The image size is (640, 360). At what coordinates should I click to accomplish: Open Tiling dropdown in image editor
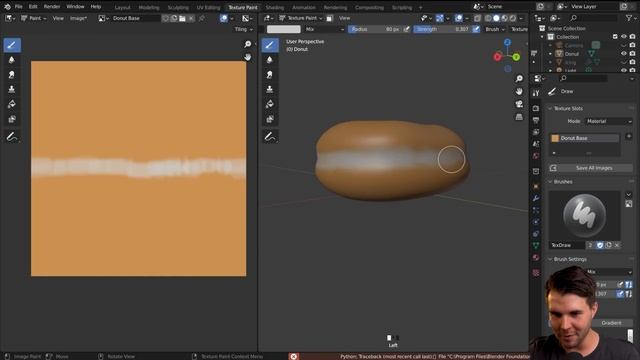[243, 29]
